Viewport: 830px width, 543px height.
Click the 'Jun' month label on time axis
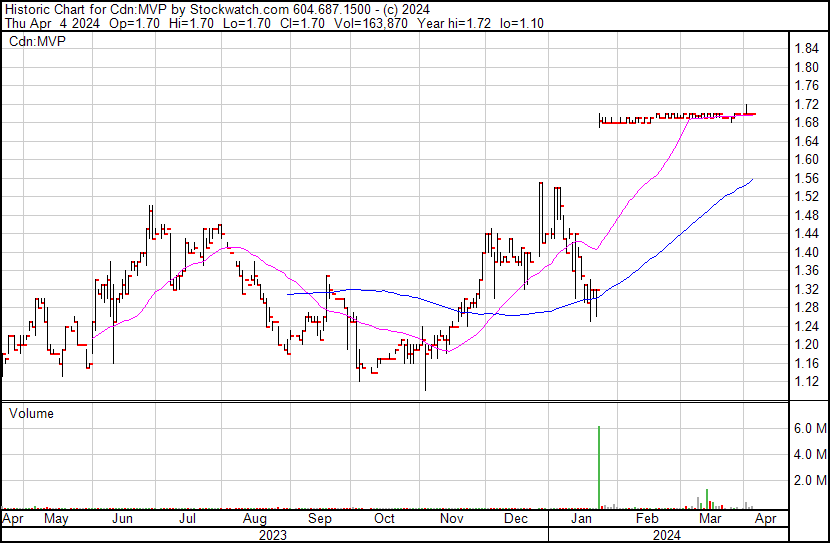point(123,520)
